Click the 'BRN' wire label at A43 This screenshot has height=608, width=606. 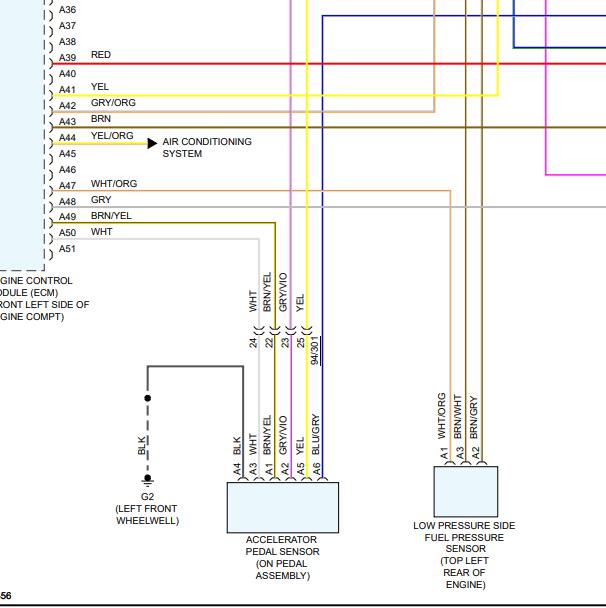coord(101,119)
